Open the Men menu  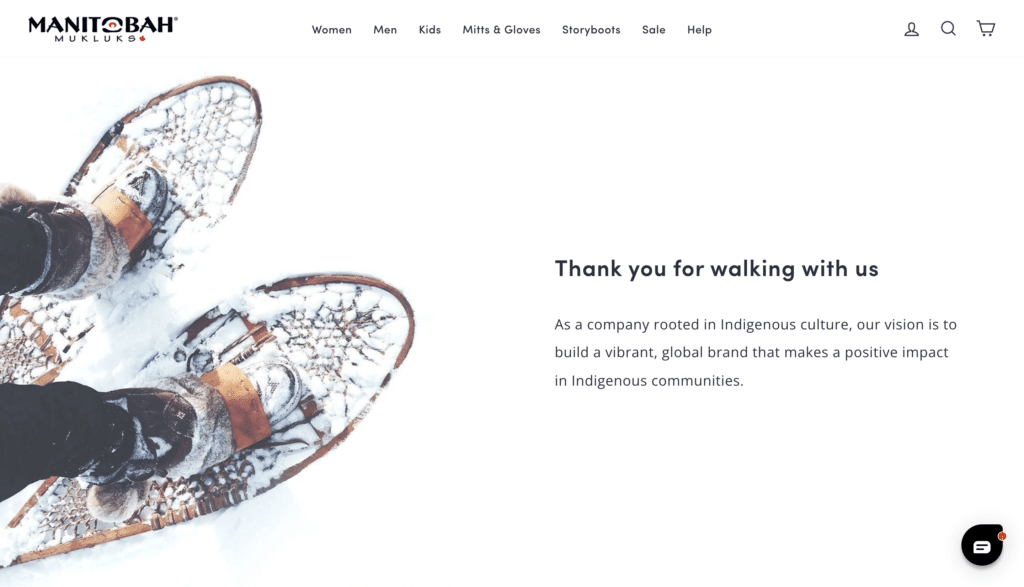385,29
